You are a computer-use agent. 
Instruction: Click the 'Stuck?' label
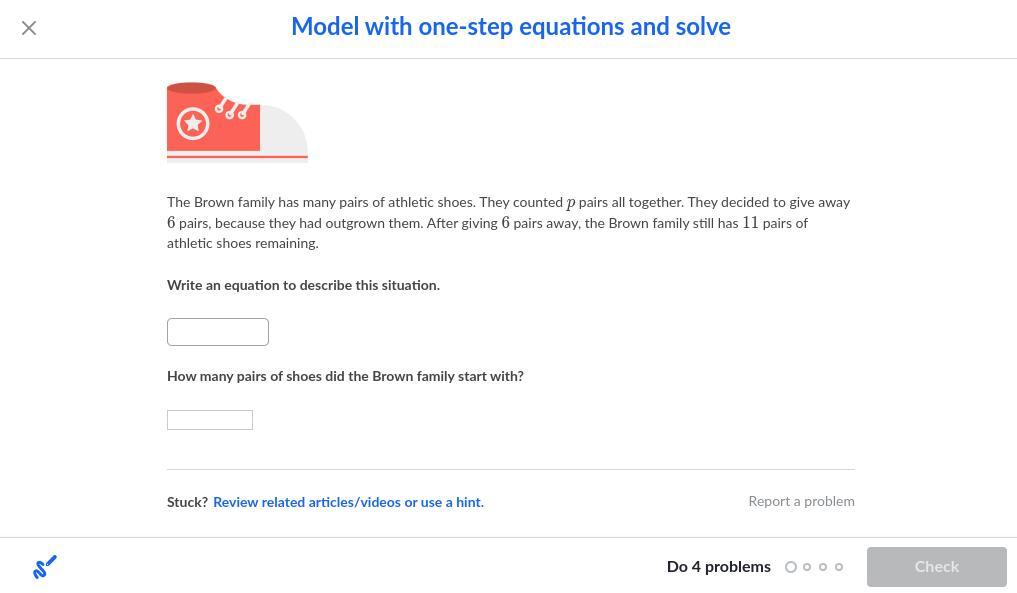click(x=187, y=502)
